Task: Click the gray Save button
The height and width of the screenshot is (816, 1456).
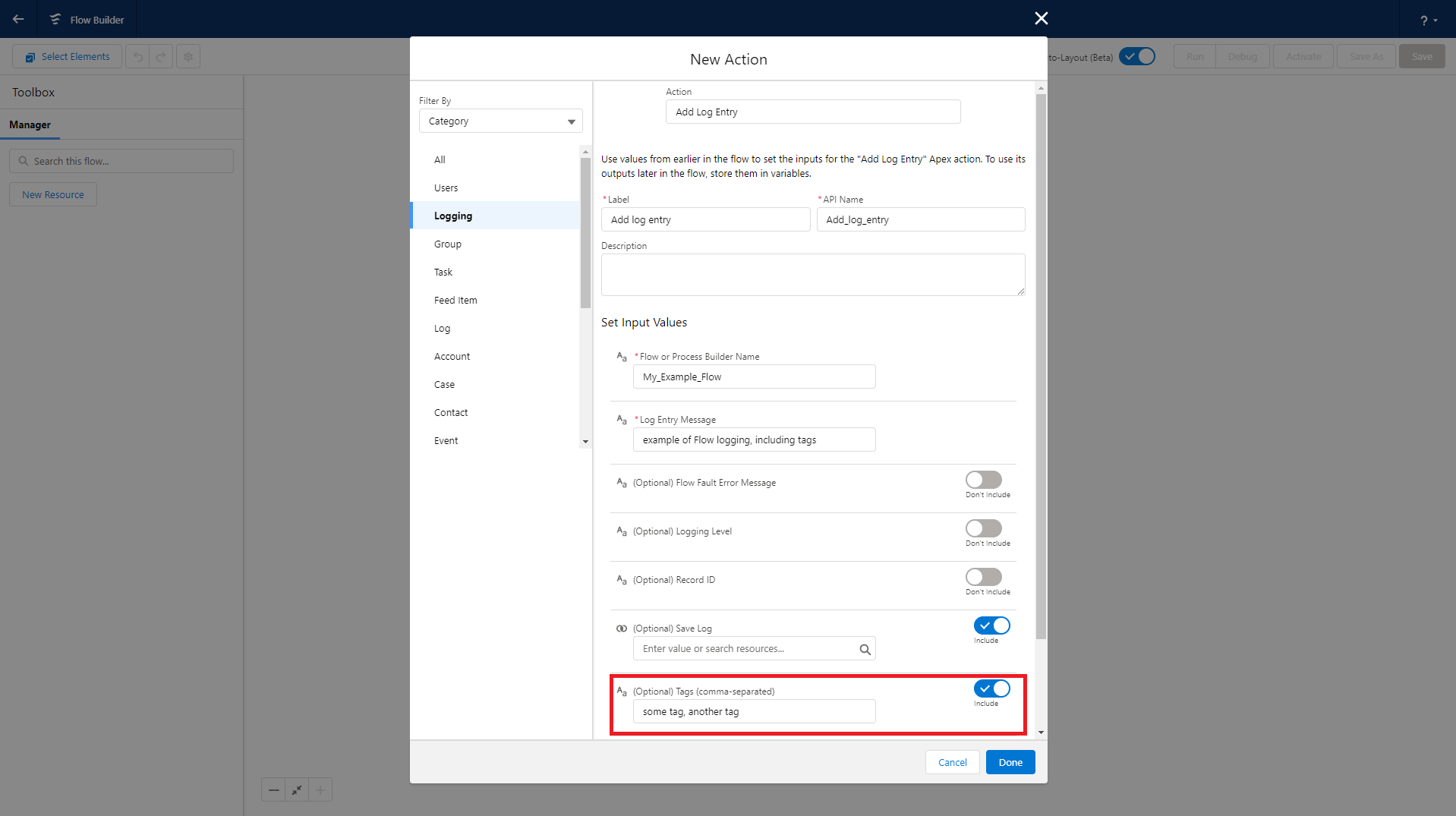Action: pos(1422,56)
